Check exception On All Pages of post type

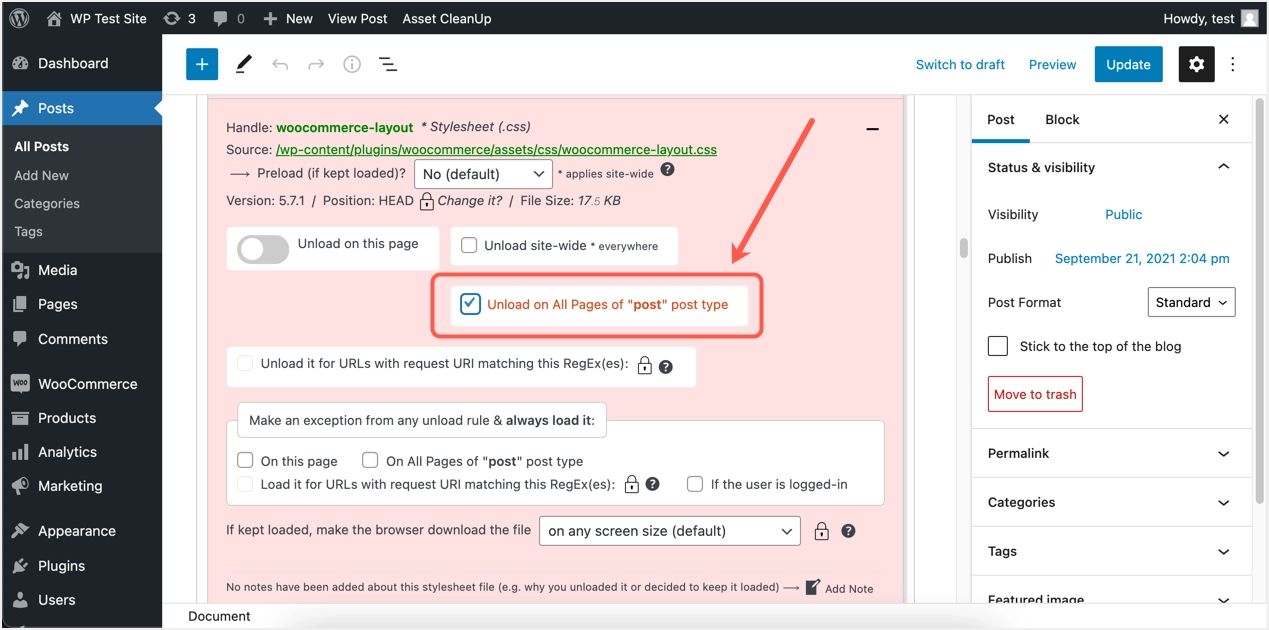pyautogui.click(x=370, y=461)
